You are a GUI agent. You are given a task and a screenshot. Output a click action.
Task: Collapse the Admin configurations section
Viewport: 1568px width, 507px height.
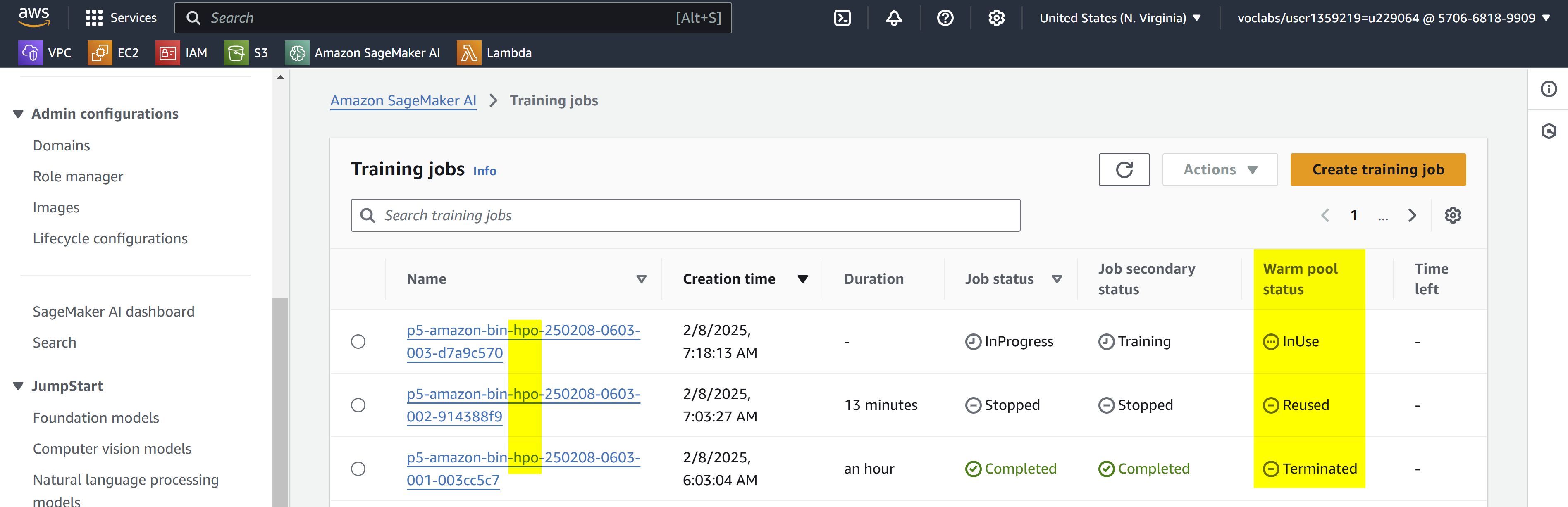18,114
